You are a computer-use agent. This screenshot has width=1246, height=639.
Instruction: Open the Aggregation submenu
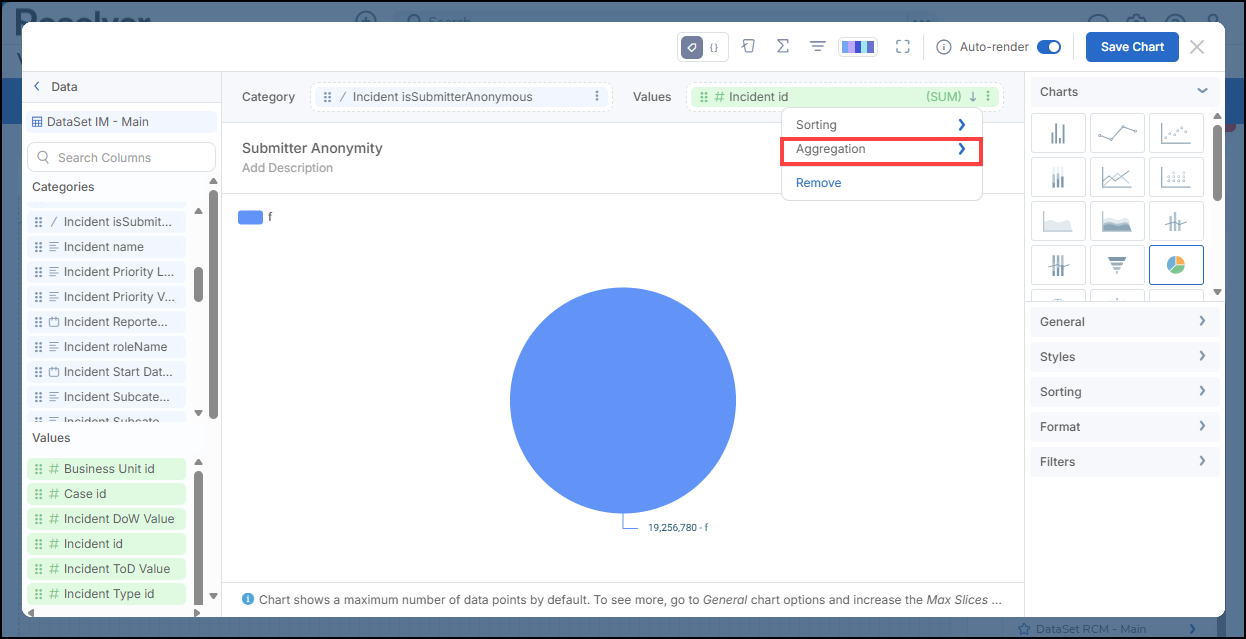[x=881, y=149]
